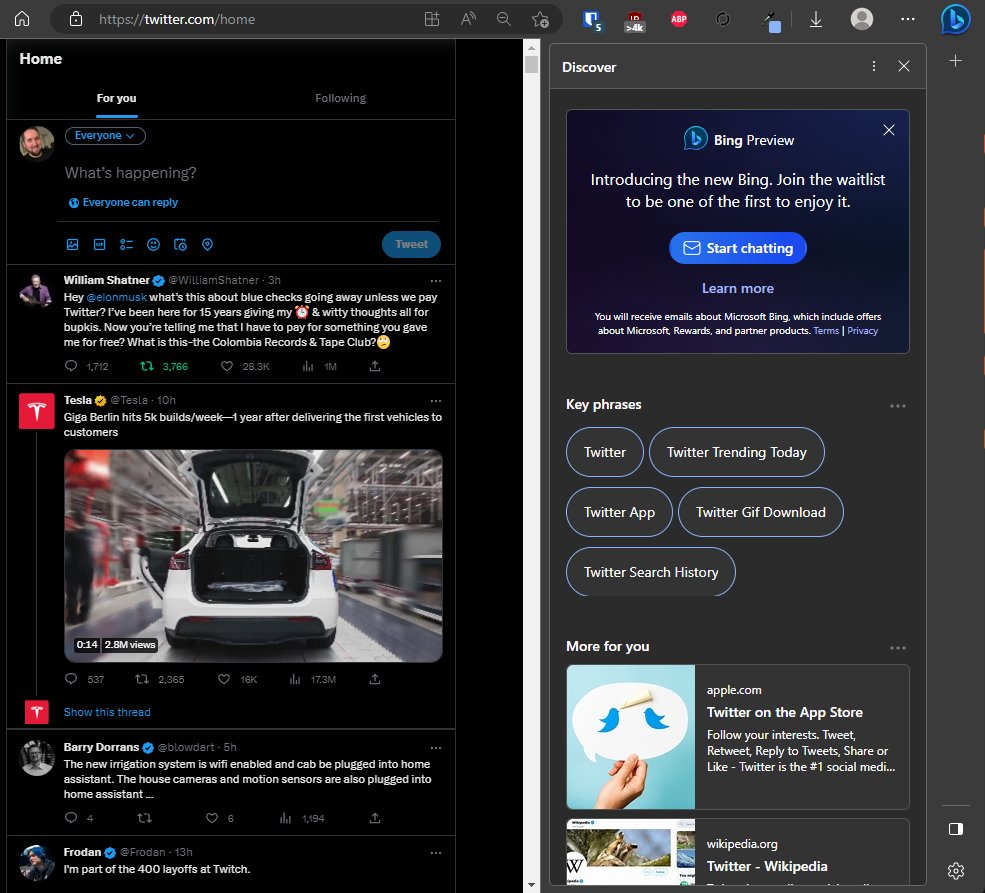Retweet William Shatner's tweet
985x893 pixels.
pos(146,365)
